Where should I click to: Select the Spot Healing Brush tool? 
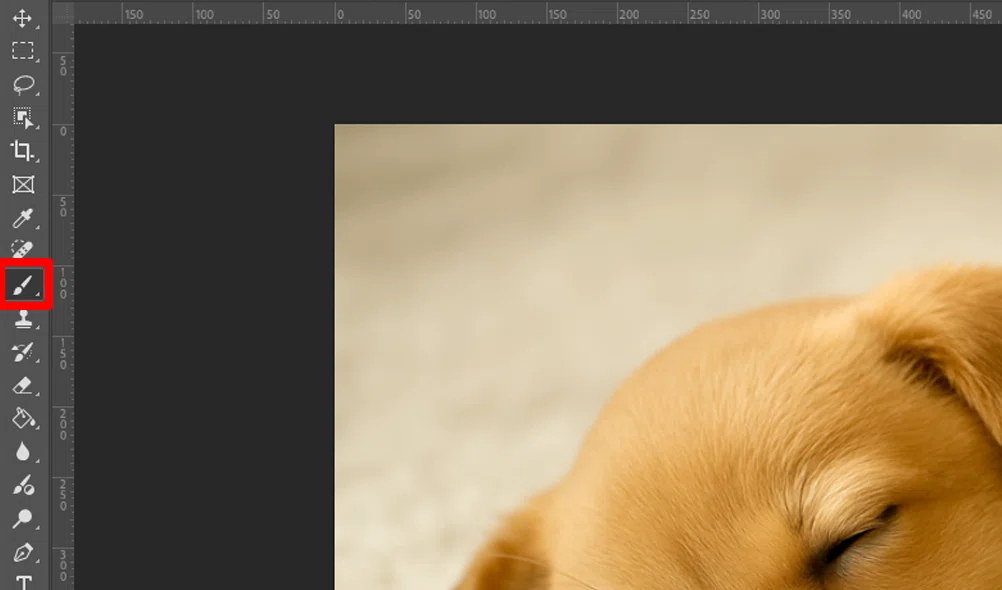[x=23, y=249]
